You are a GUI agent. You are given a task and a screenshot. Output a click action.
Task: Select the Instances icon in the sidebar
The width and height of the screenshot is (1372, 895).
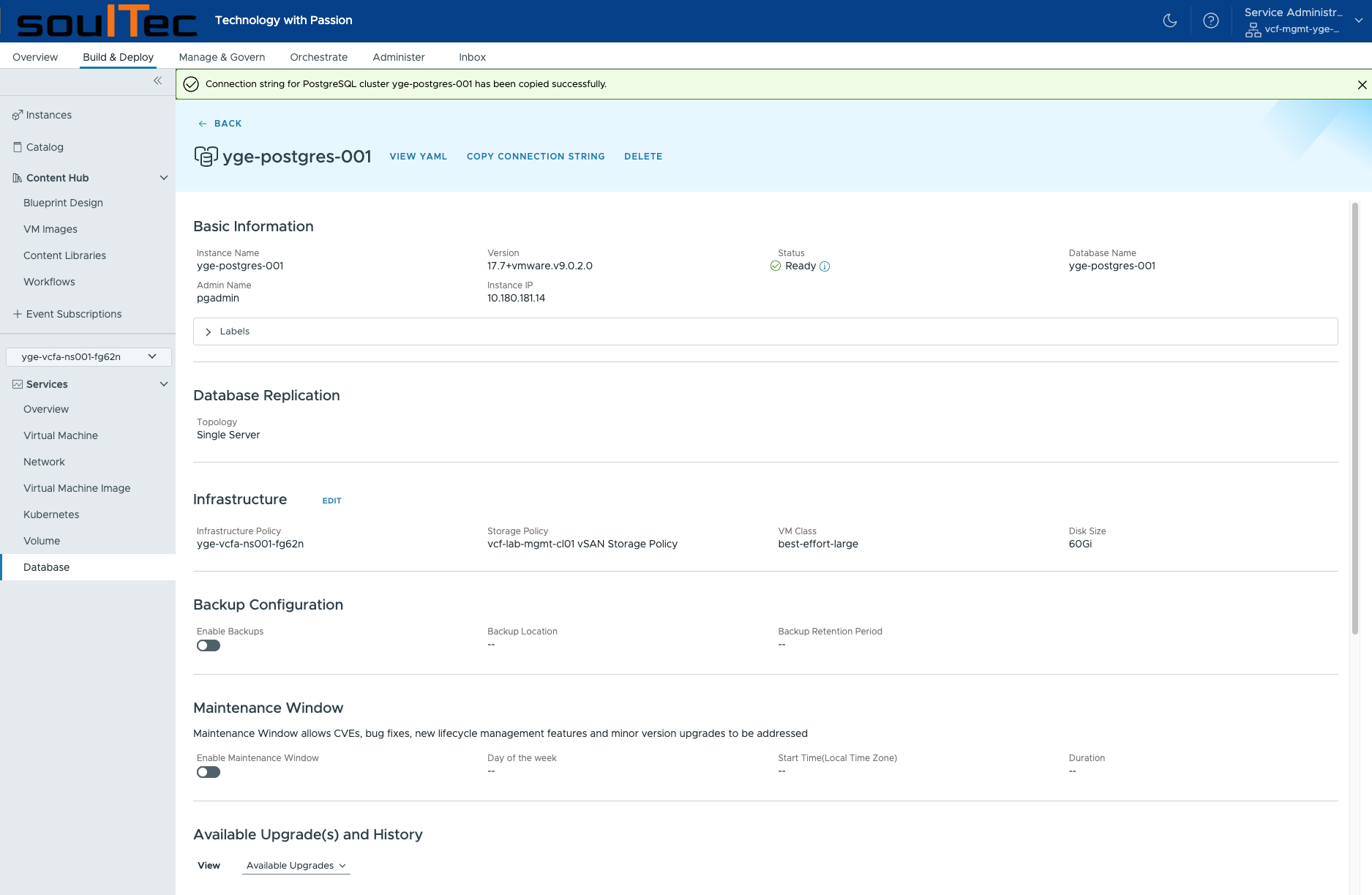click(x=17, y=115)
